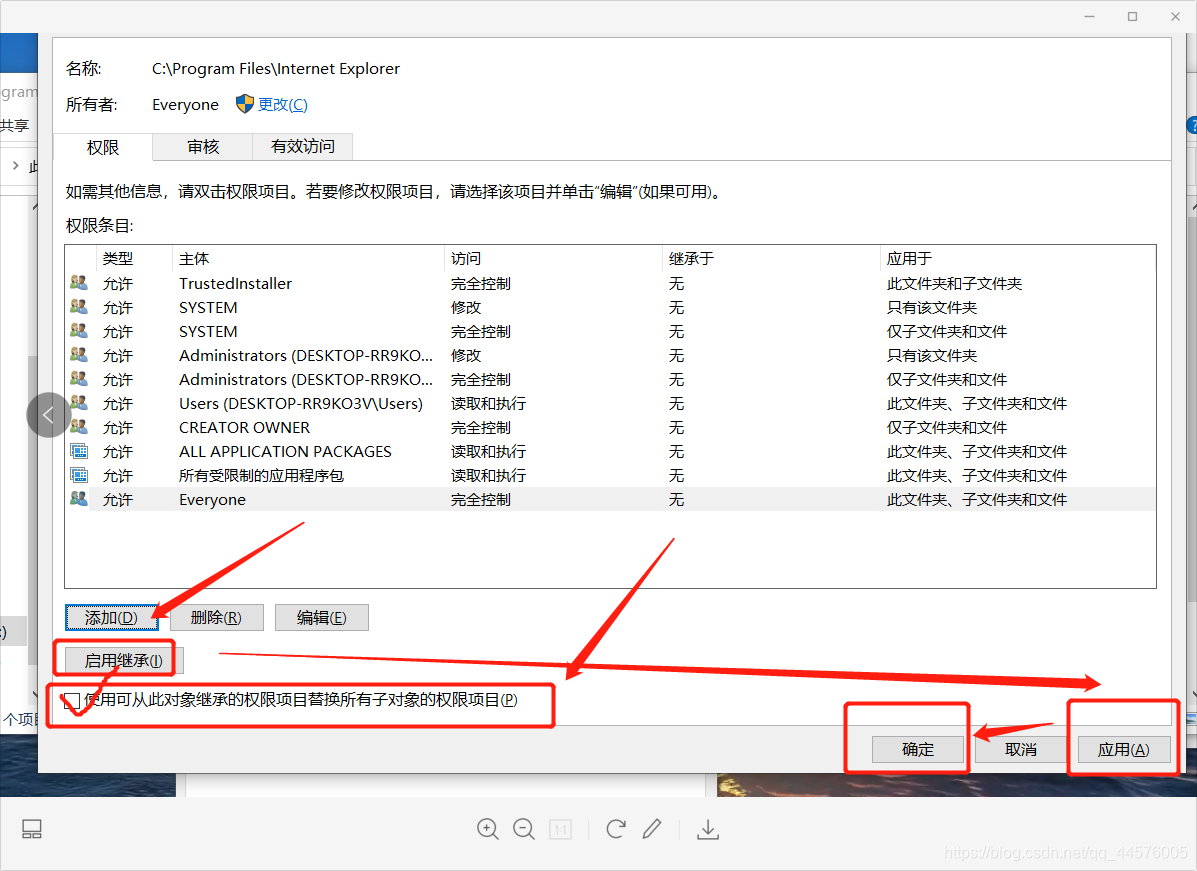Click the Users row 读取和执行 access cell
This screenshot has height=871, width=1197.
pyautogui.click(x=488, y=404)
